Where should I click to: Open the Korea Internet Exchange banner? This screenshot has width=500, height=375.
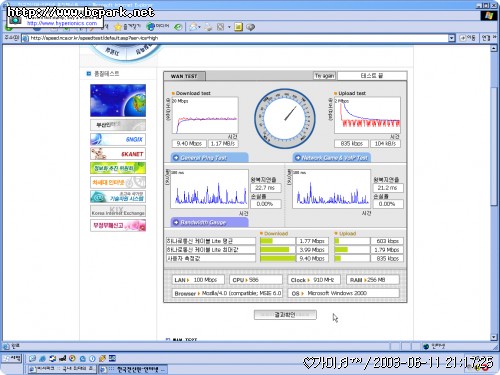point(118,211)
